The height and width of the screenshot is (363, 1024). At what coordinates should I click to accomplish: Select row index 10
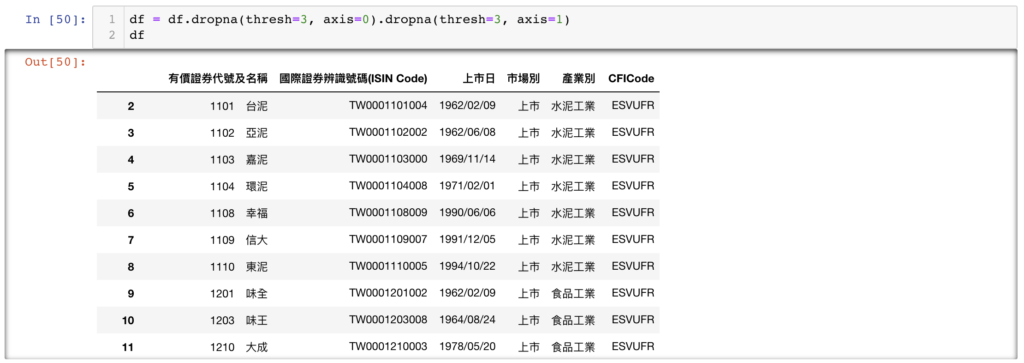128,320
